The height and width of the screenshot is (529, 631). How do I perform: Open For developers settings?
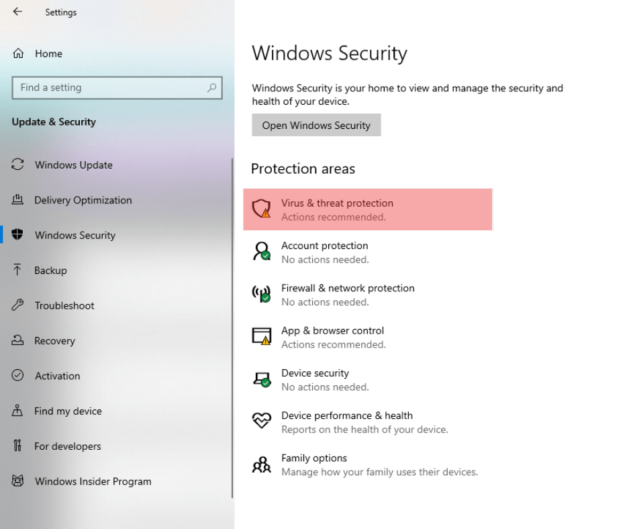click(x=67, y=446)
